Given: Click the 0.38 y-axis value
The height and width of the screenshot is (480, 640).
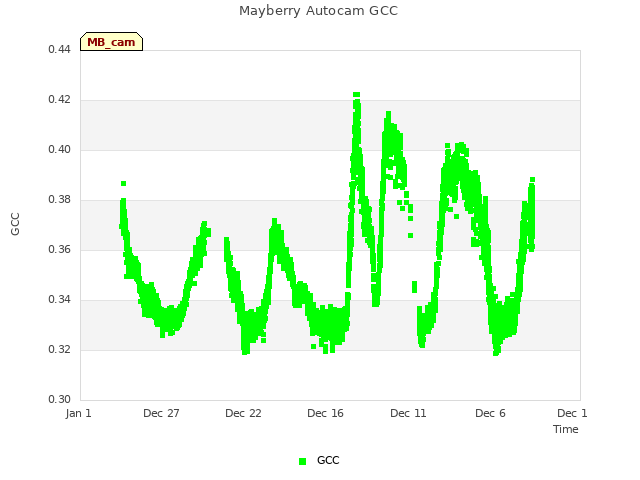Looking at the screenshot, I should 60,200.
